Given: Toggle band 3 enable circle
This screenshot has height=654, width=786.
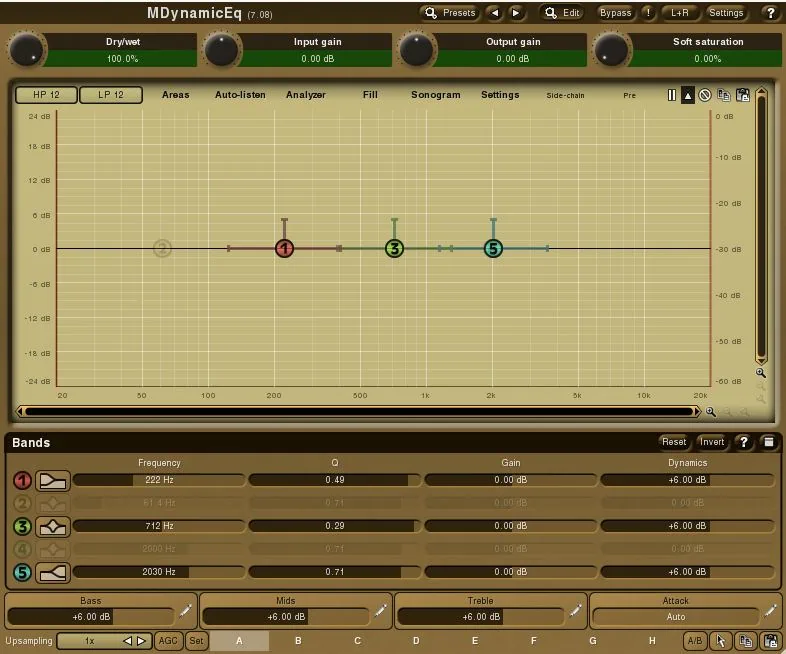Looking at the screenshot, I should 22,527.
